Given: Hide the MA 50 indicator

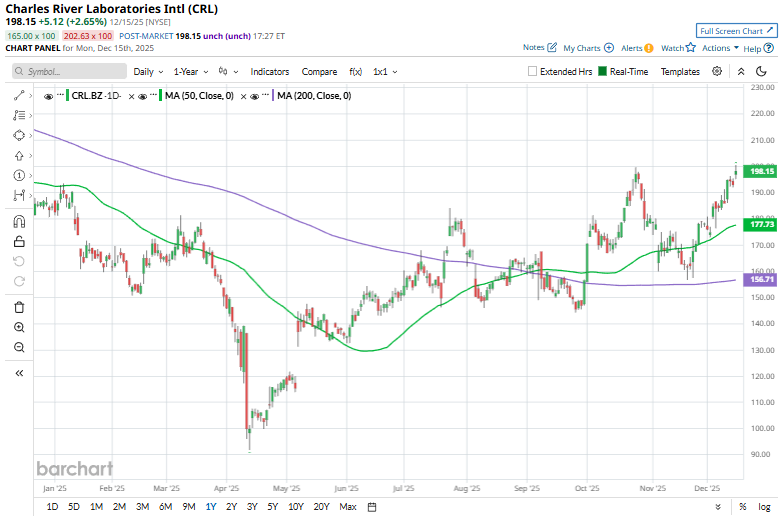Looking at the screenshot, I should tap(142, 96).
